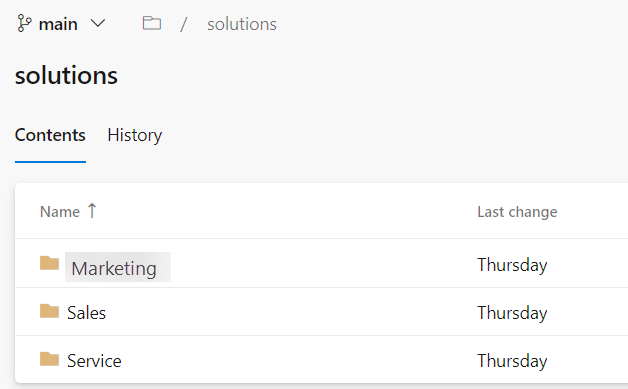Click the Last change column header
The image size is (628, 389).
[x=517, y=212]
